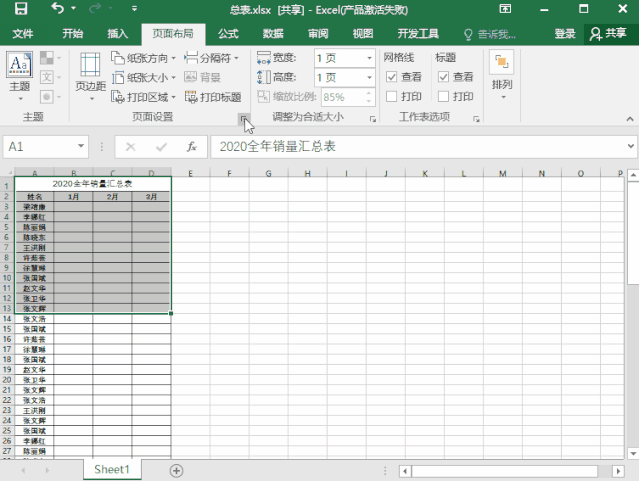This screenshot has height=481, width=639.
Task: Open 纸张大小 paper size dropdown
Action: point(143,77)
